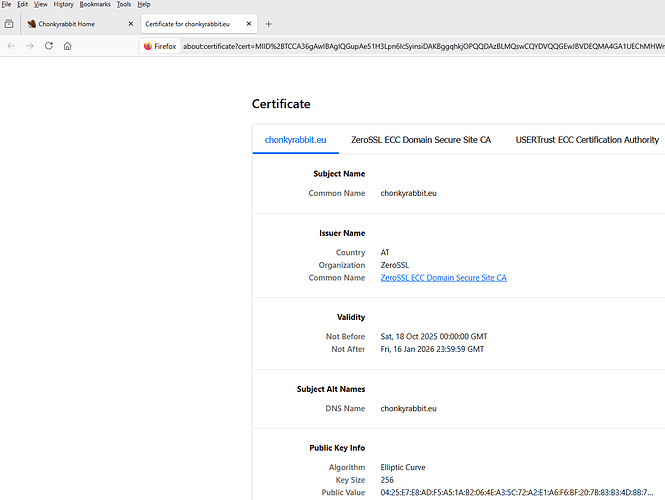Click the Firefox View icon in tab bar
Screen dimensions: 665x500
(9, 23)
